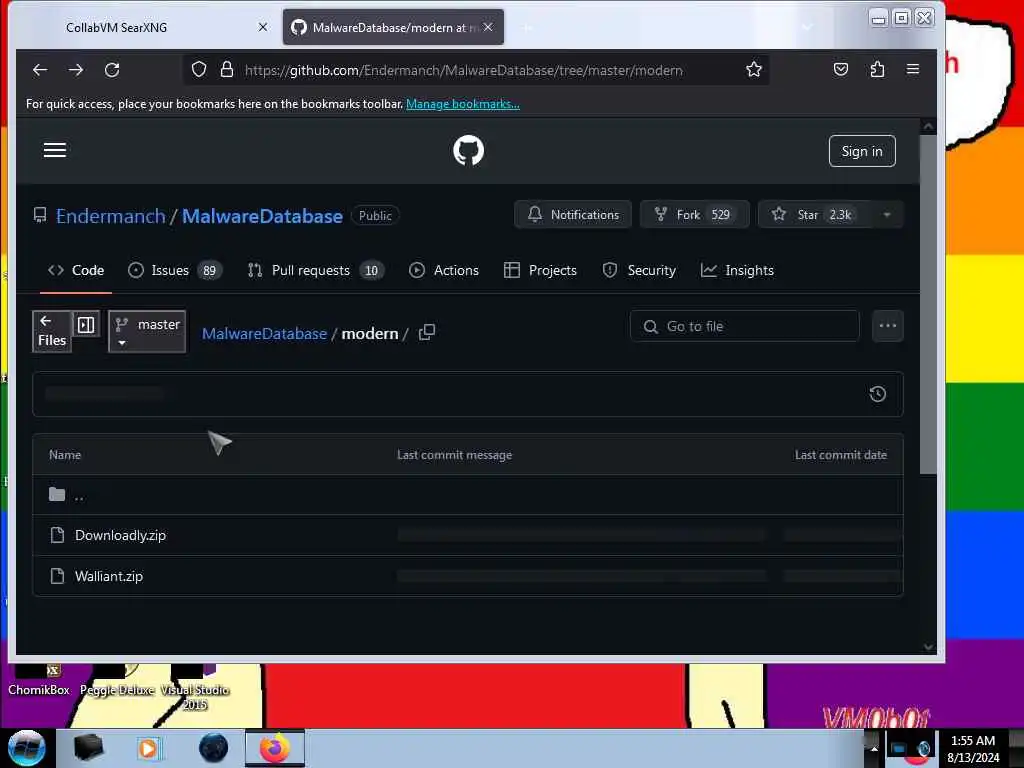Open the more options ellipsis button

pos(888,326)
